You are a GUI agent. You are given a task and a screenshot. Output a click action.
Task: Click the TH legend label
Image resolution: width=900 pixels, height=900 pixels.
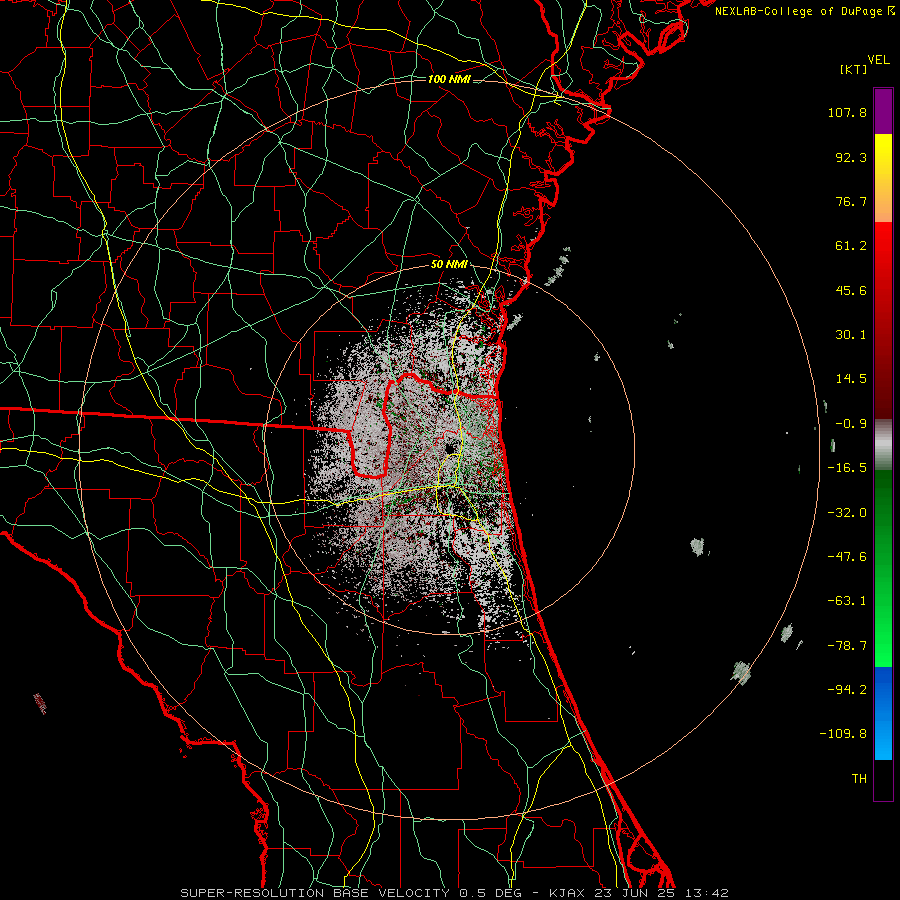click(x=859, y=779)
